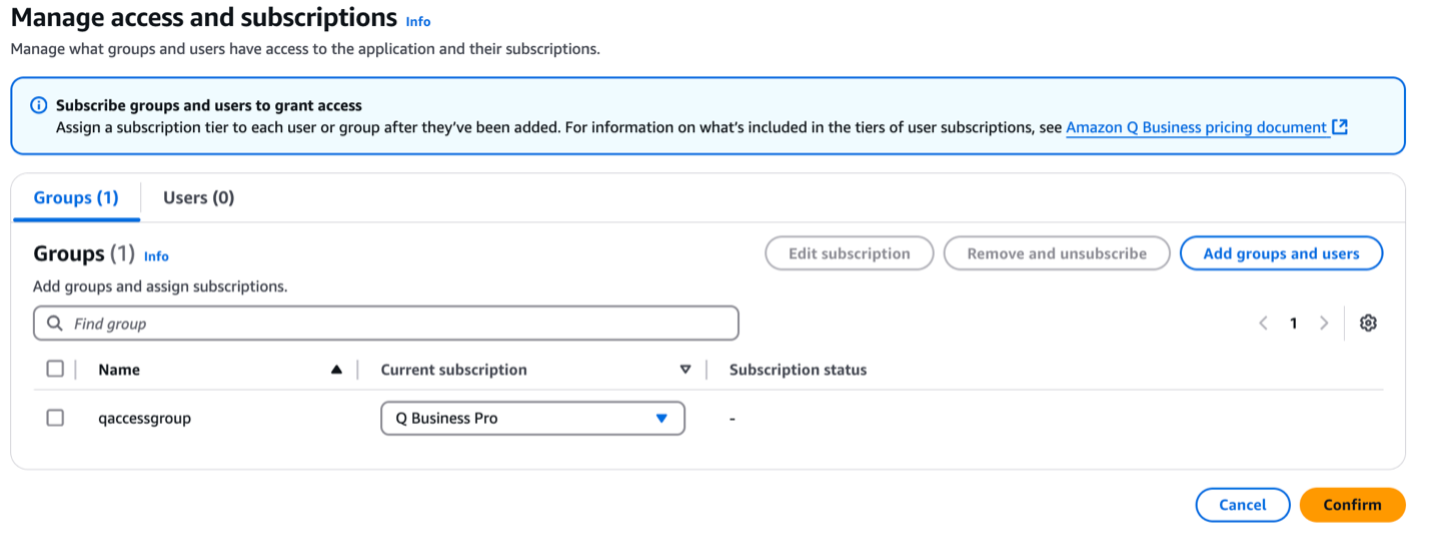The image size is (1430, 537).
Task: Sort Current subscription column using down arrow
Action: click(685, 370)
